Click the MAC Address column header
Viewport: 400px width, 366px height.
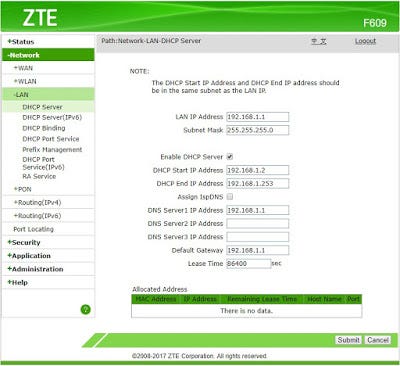[156, 299]
